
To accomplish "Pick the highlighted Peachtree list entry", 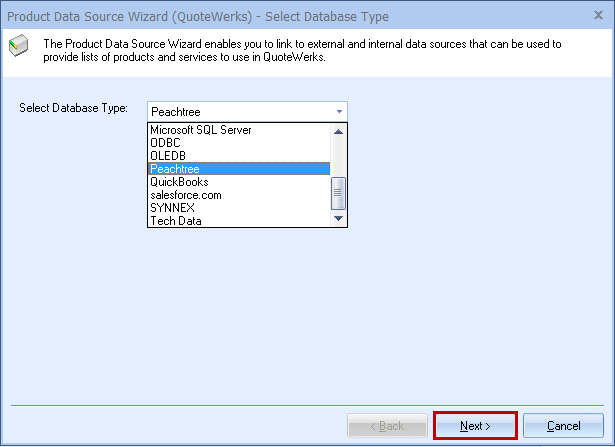I will pos(239,169).
